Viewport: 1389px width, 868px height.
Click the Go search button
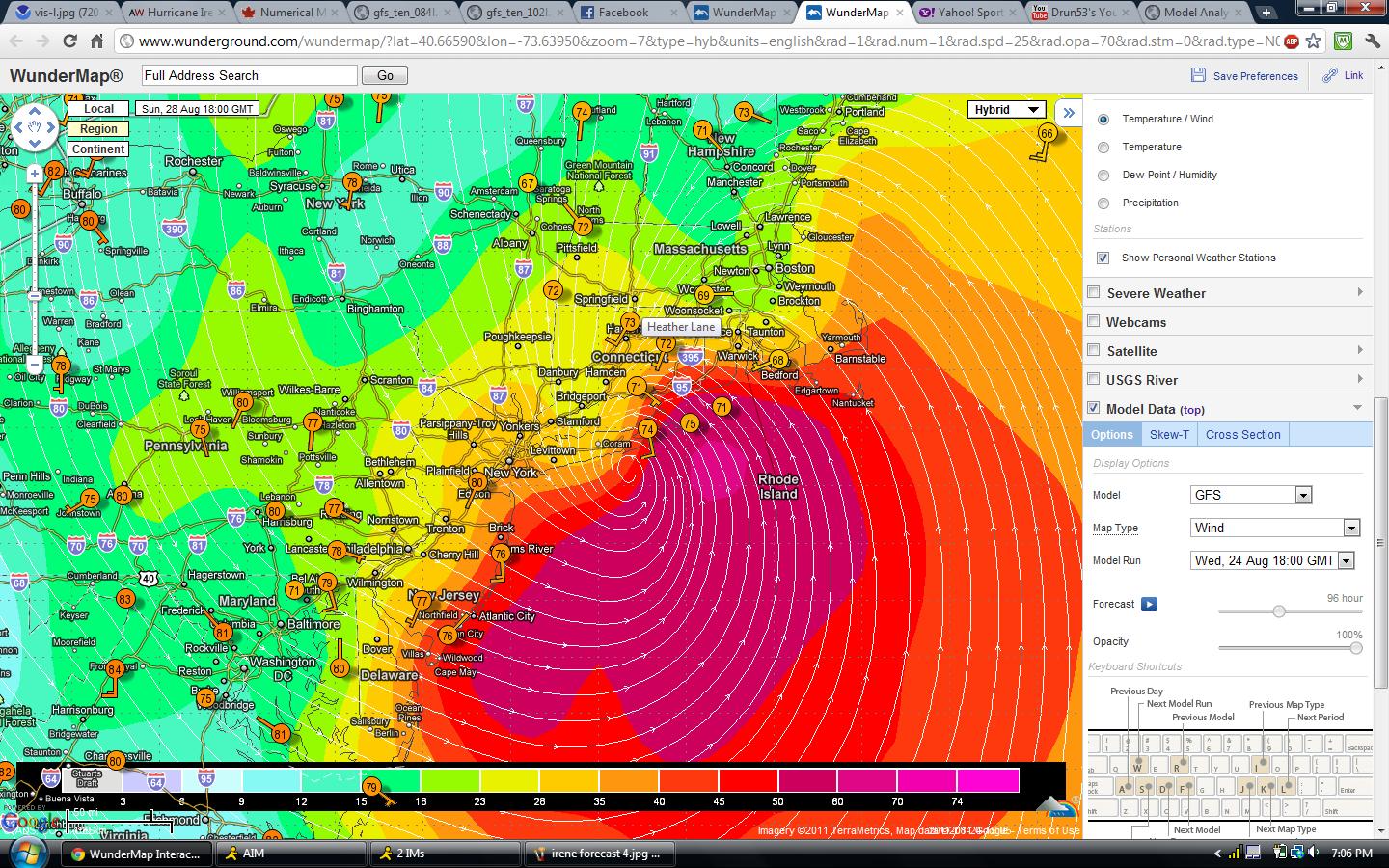tap(385, 75)
